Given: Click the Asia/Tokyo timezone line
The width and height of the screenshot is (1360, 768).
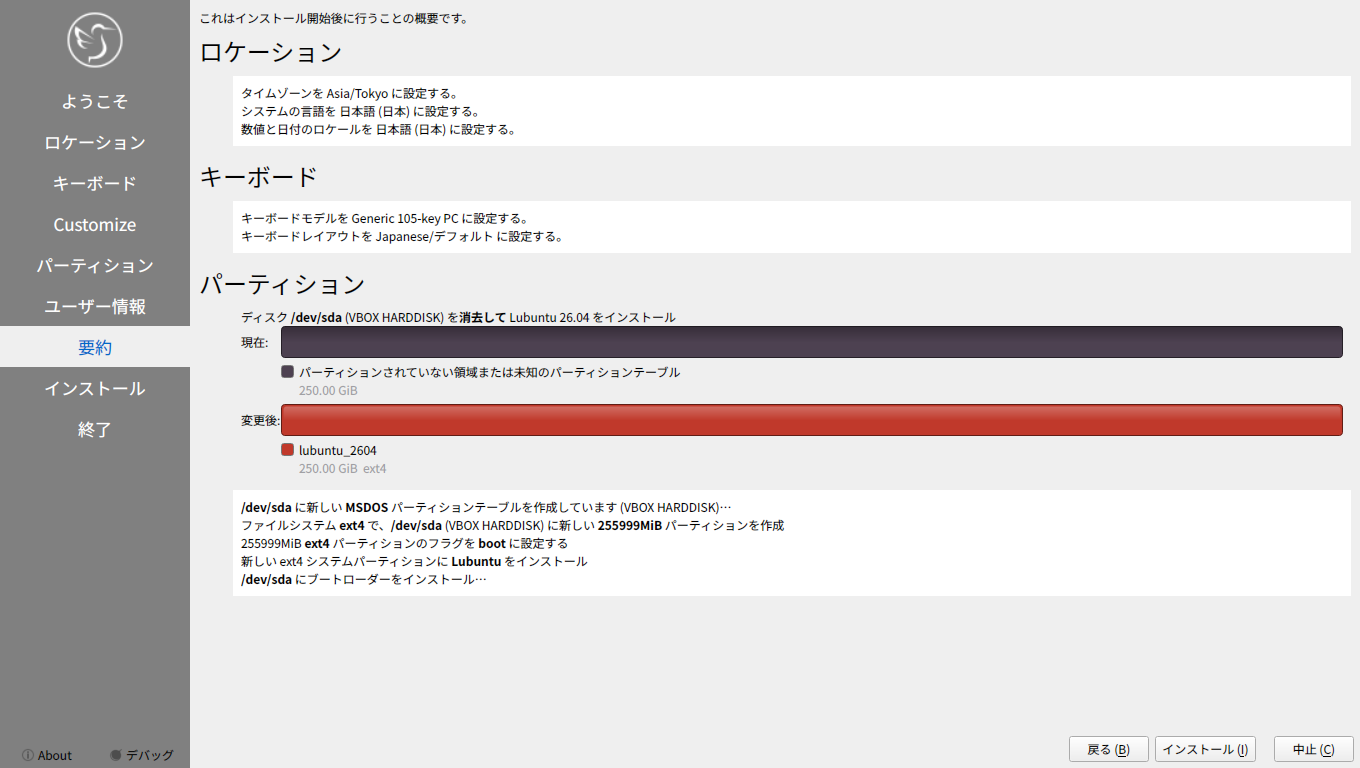Looking at the screenshot, I should click(349, 93).
